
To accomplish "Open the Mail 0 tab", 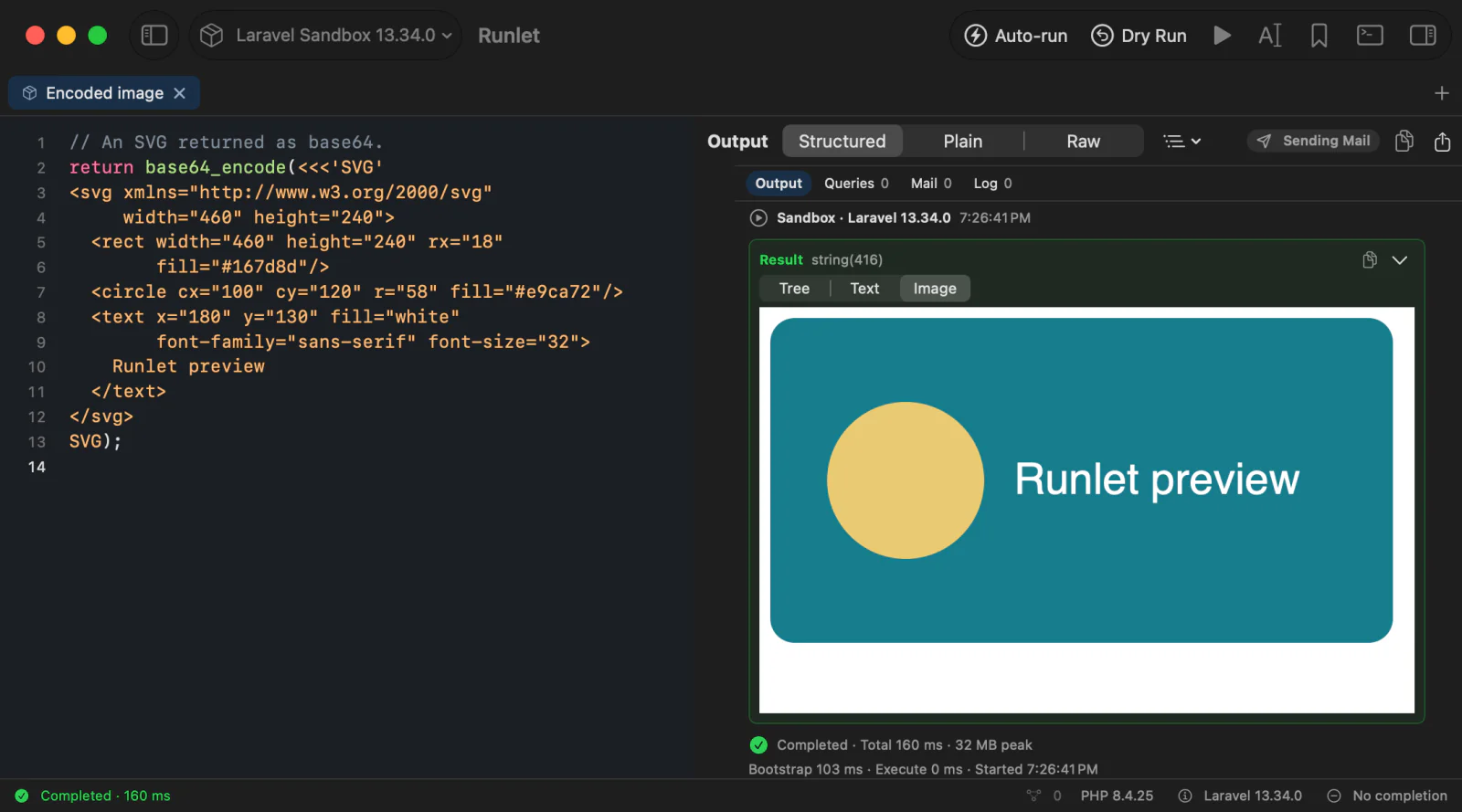I will [x=931, y=184].
